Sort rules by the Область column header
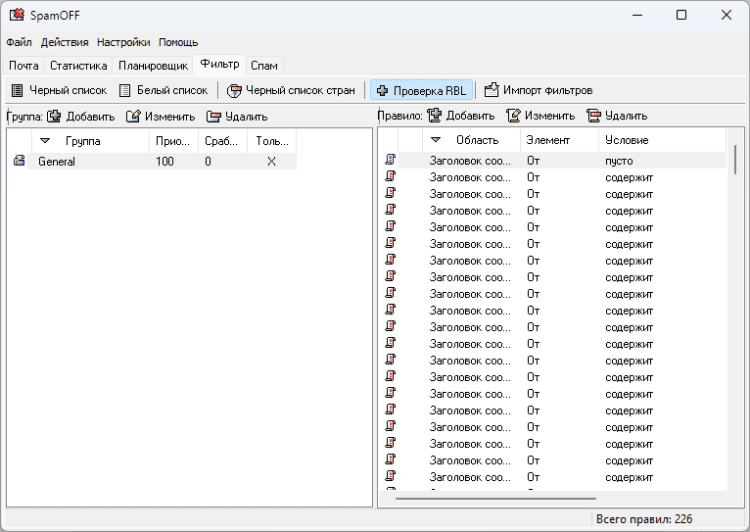The width and height of the screenshot is (750, 532). tap(472, 140)
